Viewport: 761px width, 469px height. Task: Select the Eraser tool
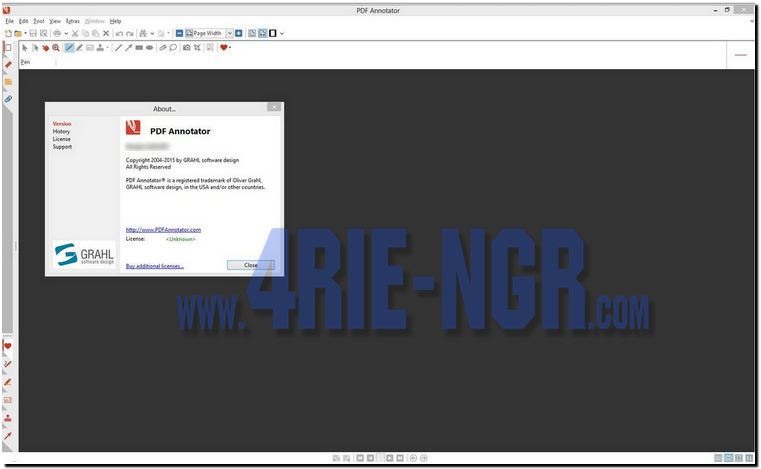tap(163, 48)
